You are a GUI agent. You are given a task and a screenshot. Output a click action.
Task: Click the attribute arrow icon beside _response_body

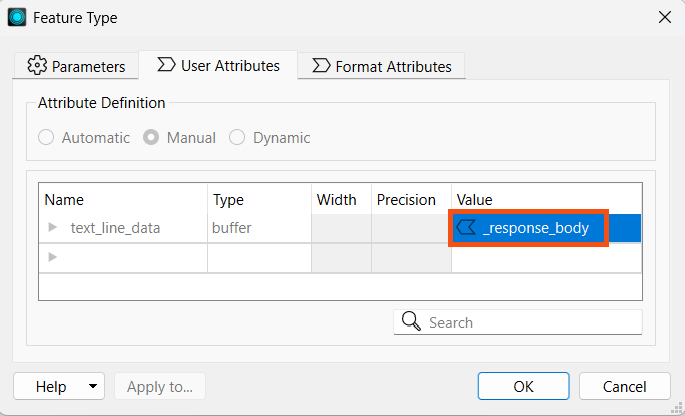pos(466,228)
